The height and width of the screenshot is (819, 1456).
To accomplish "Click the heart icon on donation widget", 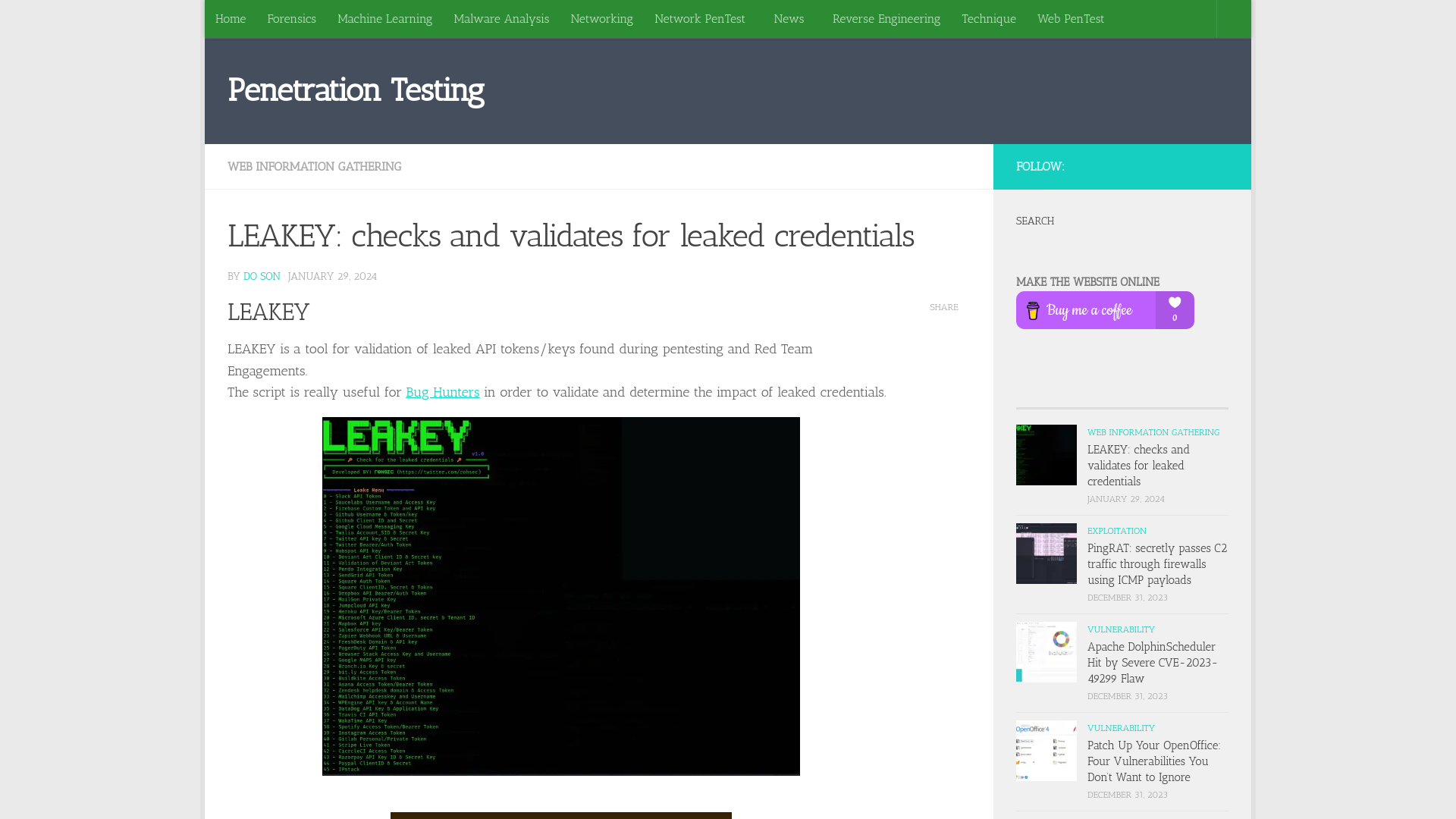I will tap(1175, 302).
